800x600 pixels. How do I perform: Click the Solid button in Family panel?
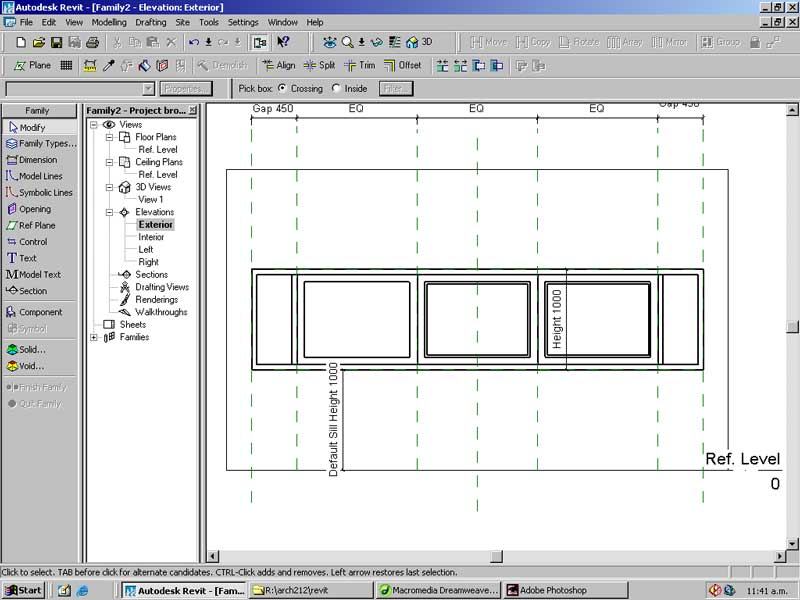[x=32, y=350]
